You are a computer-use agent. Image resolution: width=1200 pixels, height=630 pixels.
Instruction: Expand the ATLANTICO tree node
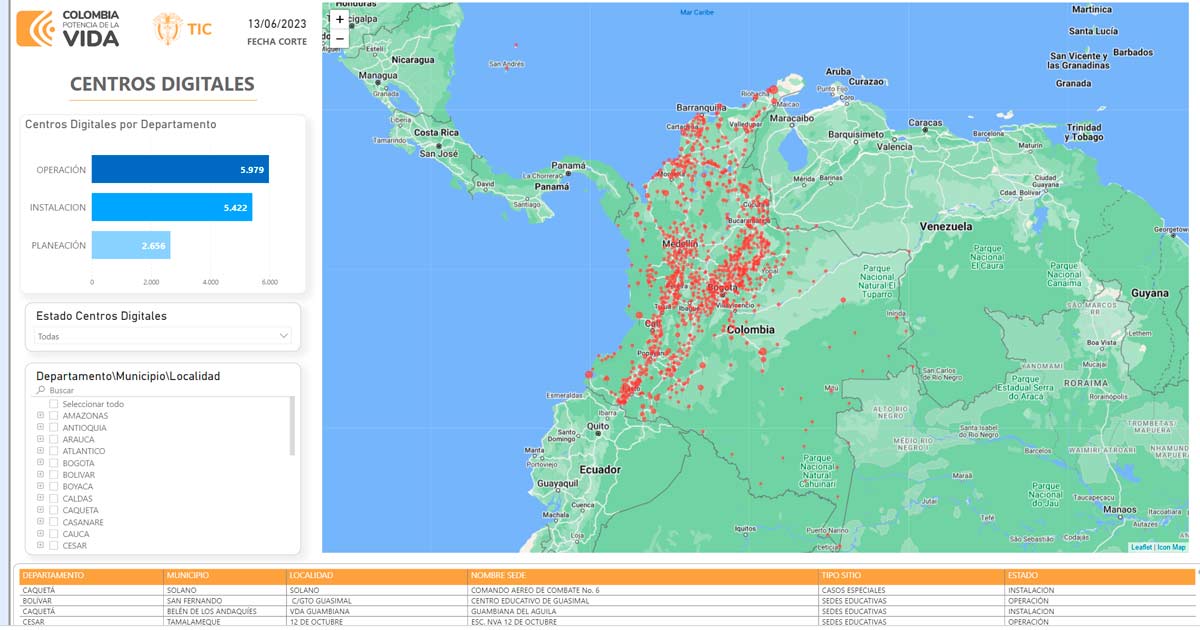(x=40, y=451)
